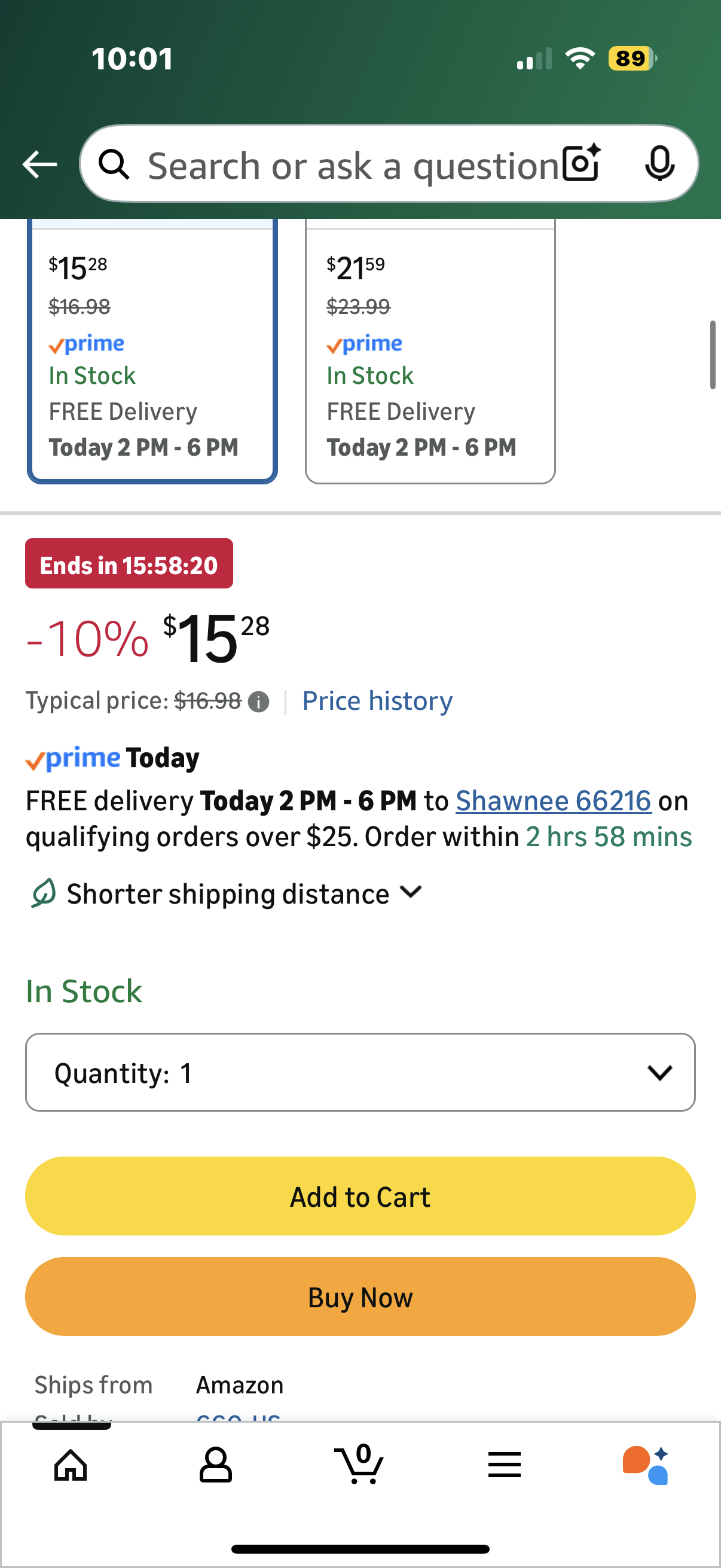Click the Buy Now button
This screenshot has height=1568, width=721.
click(360, 1297)
